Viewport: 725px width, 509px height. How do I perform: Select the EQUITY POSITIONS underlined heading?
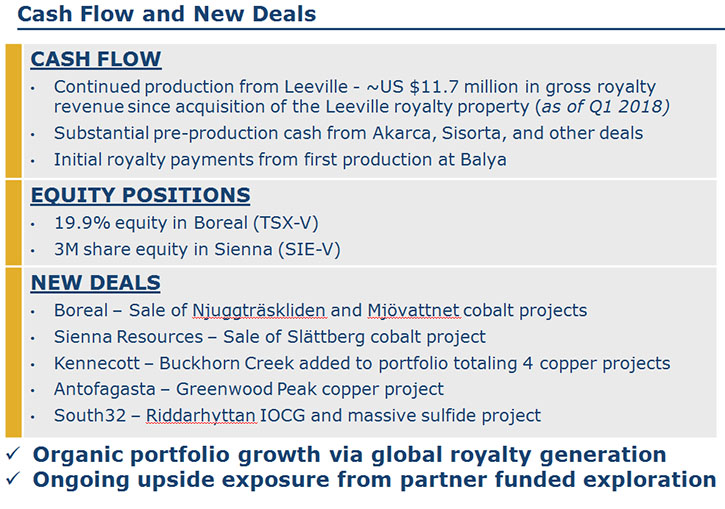[141, 195]
